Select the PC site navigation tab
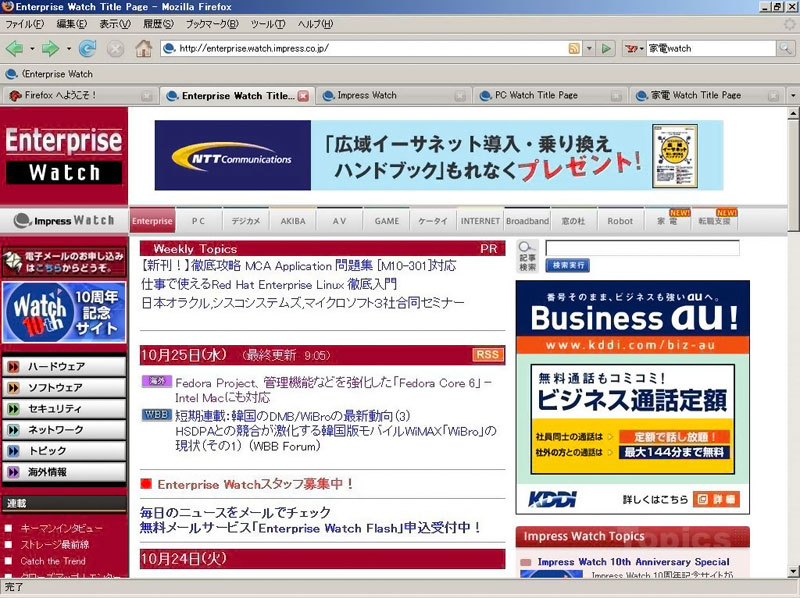 pos(198,221)
